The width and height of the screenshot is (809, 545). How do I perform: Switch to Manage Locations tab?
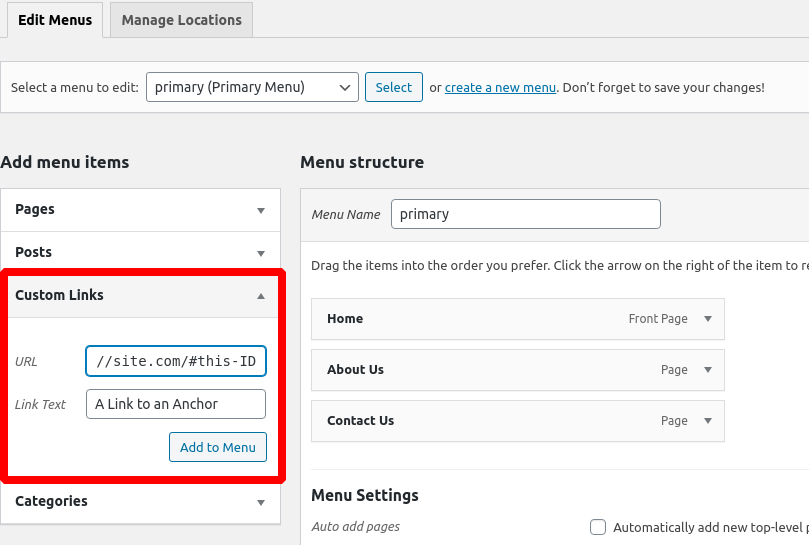click(x=181, y=20)
